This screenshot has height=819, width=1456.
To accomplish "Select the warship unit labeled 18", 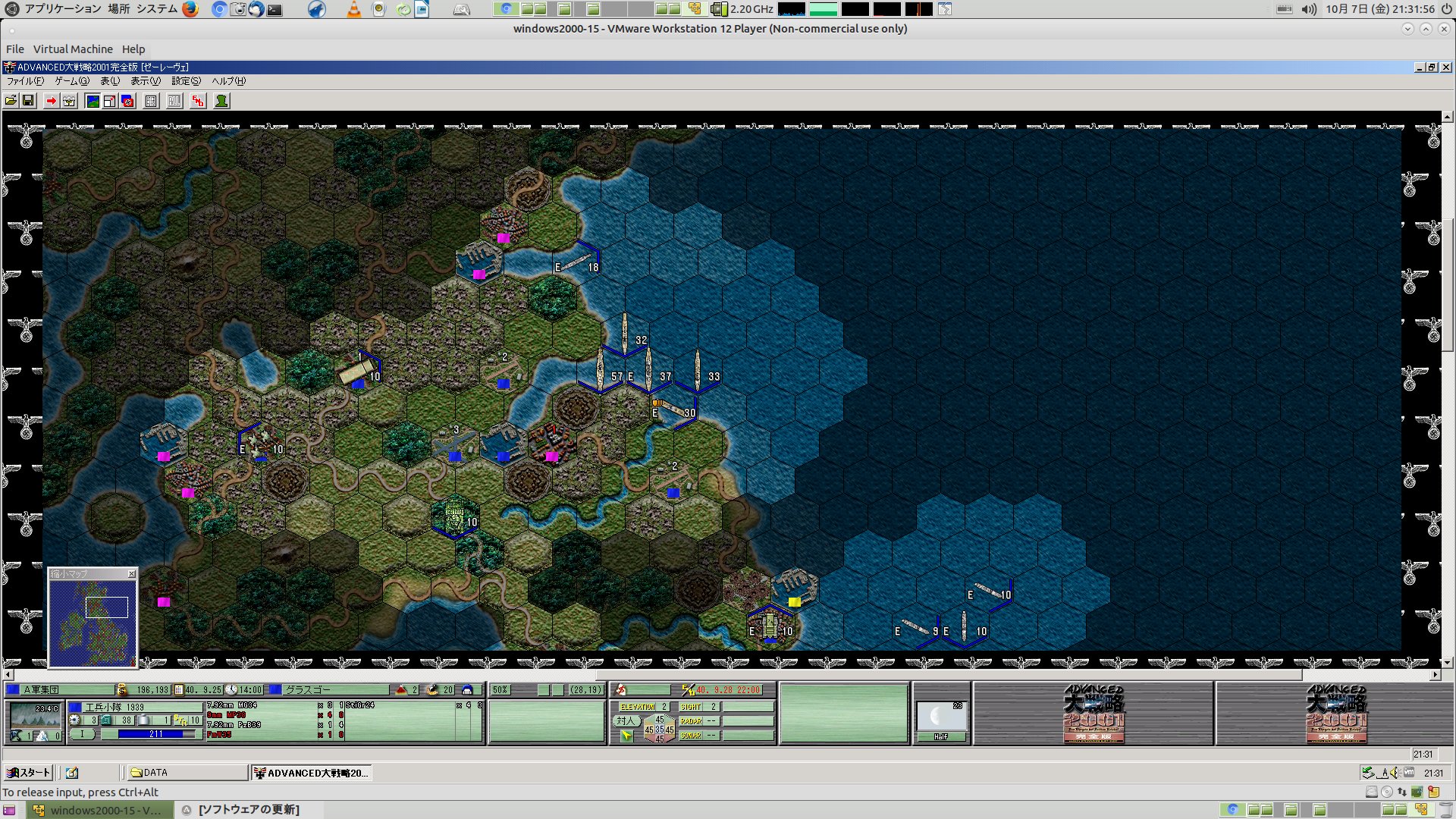I will pyautogui.click(x=578, y=262).
